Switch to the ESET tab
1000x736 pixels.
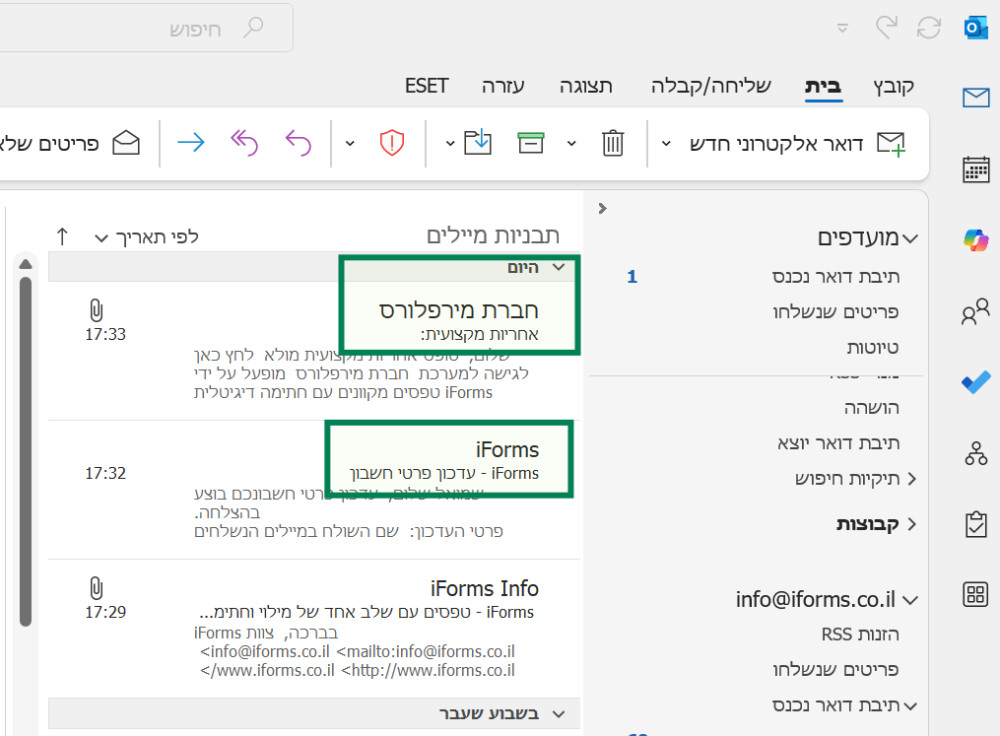tap(427, 85)
